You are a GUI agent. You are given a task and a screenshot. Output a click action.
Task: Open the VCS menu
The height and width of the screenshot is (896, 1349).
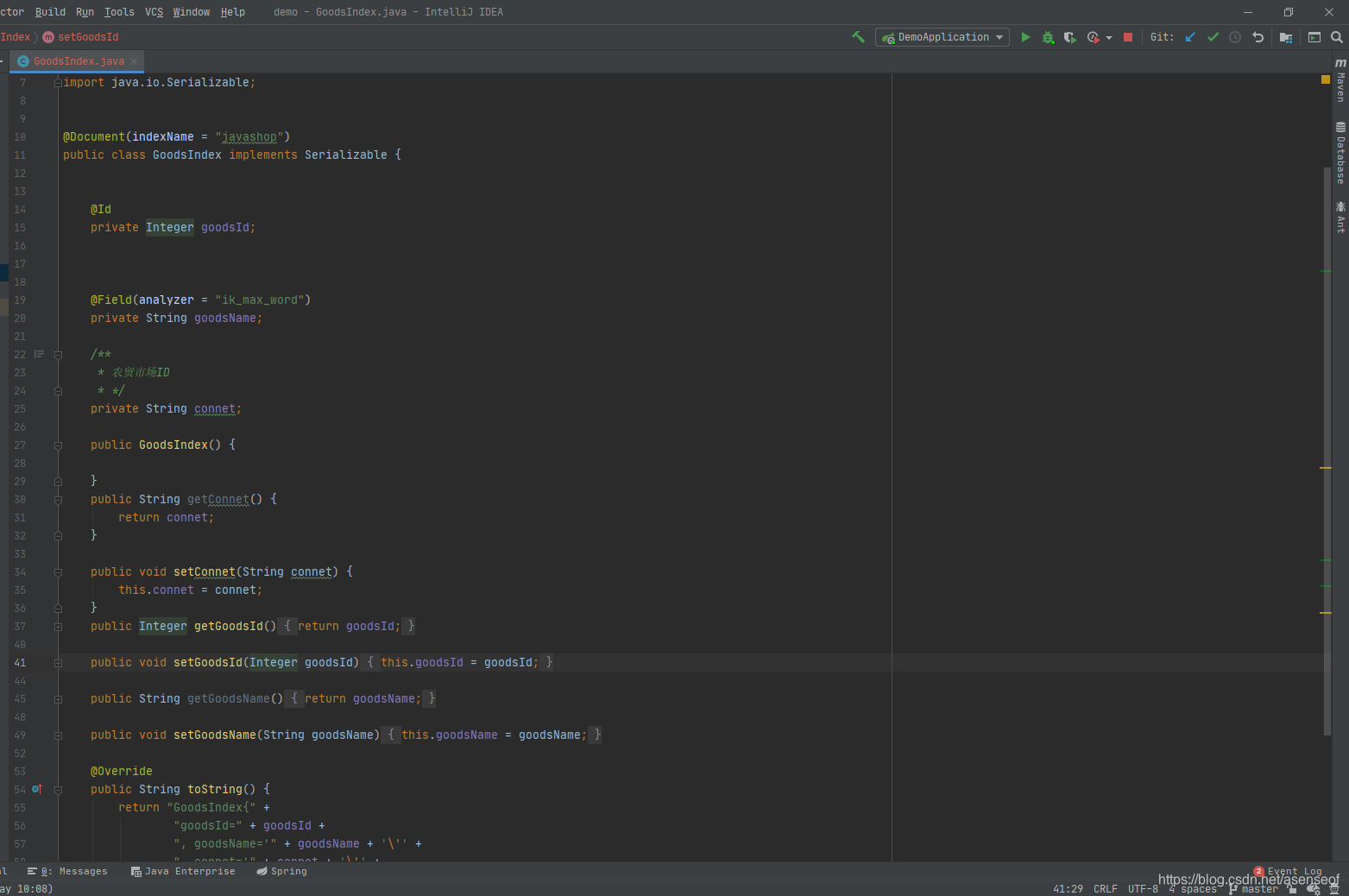point(154,12)
